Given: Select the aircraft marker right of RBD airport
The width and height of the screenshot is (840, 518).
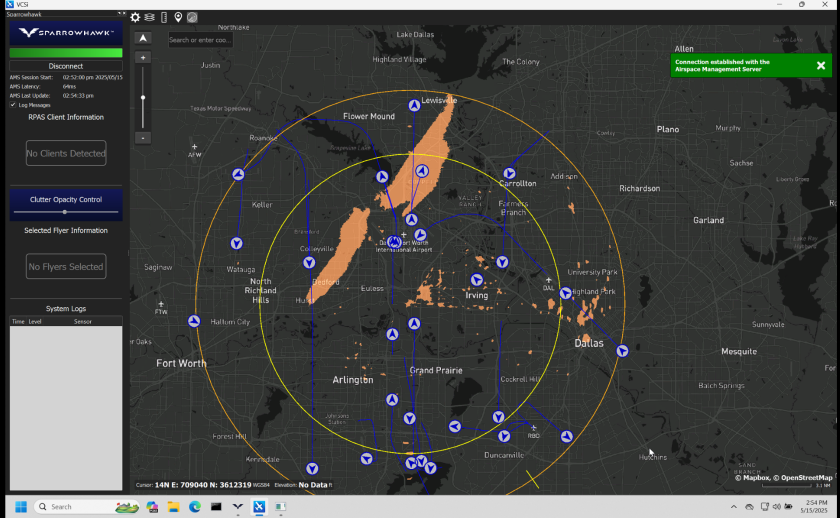Looking at the screenshot, I should (x=566, y=437).
